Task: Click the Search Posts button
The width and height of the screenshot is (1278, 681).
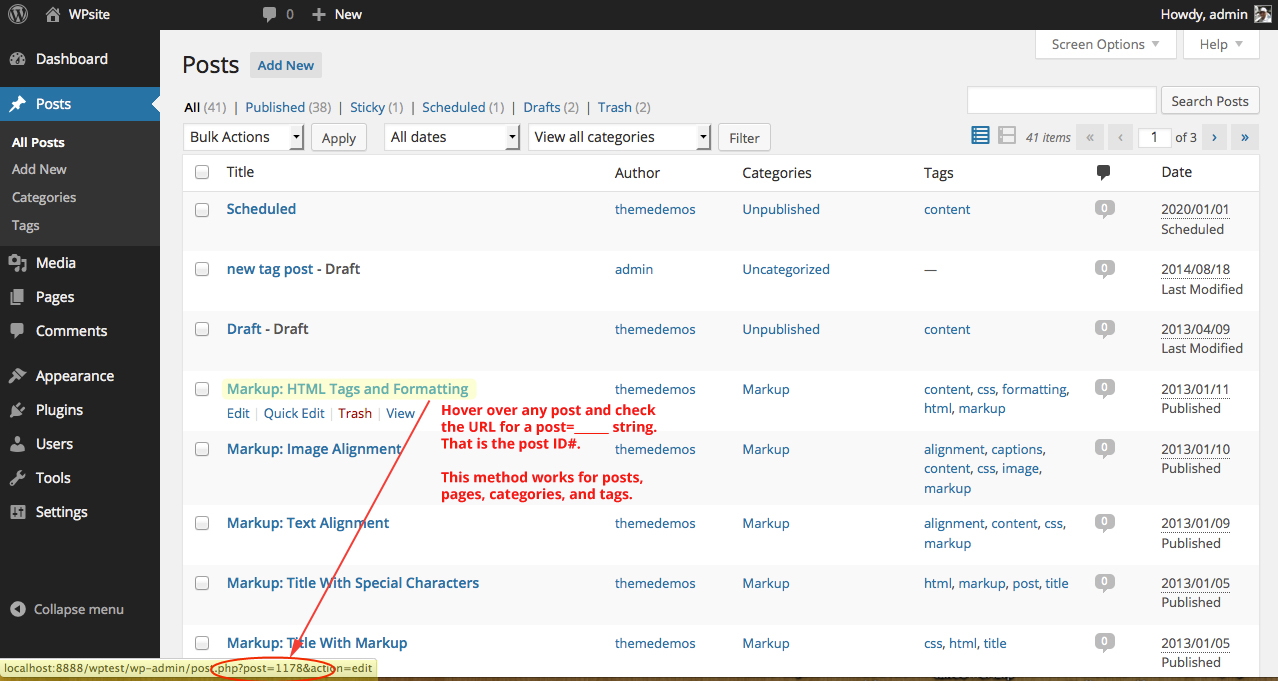Action: (1210, 101)
